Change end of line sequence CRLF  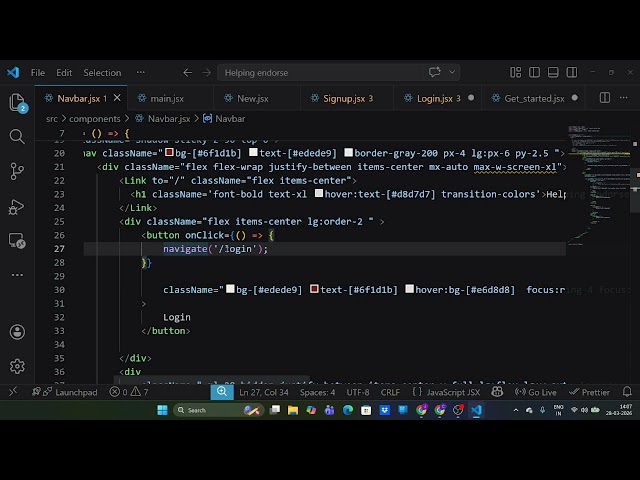pos(390,392)
